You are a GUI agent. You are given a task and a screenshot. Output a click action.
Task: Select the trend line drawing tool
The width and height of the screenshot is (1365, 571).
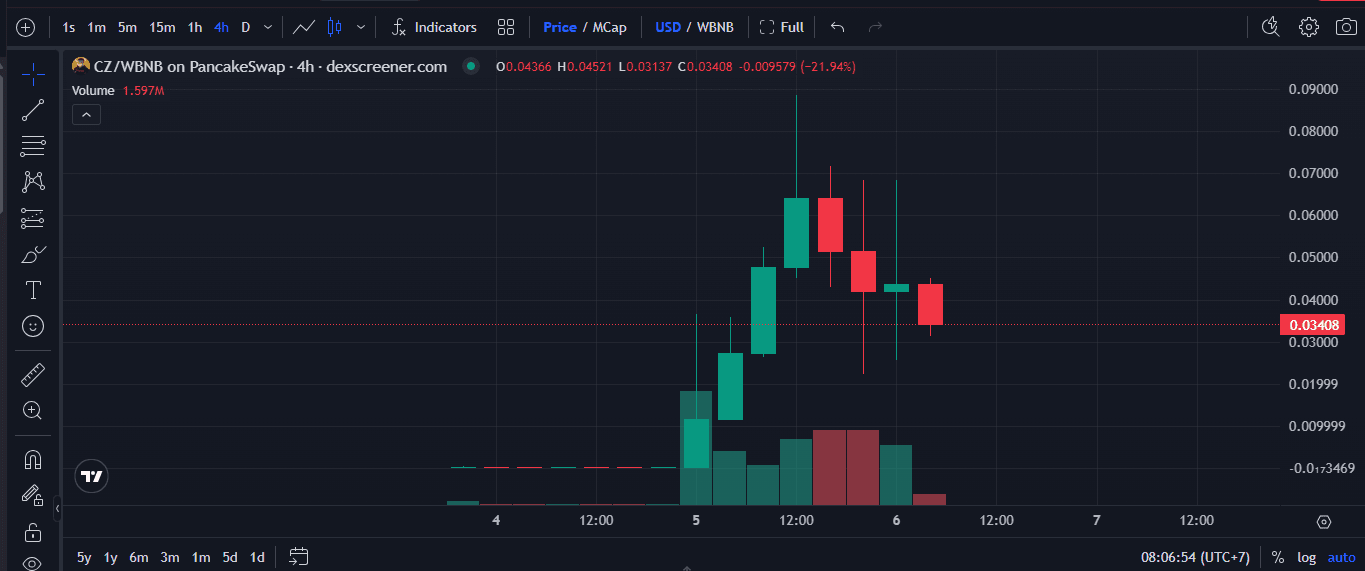(x=33, y=110)
